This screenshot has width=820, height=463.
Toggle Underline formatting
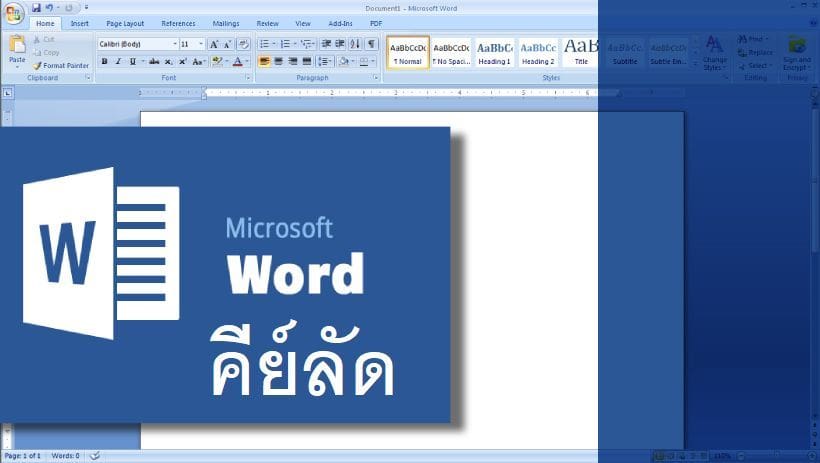click(x=133, y=61)
